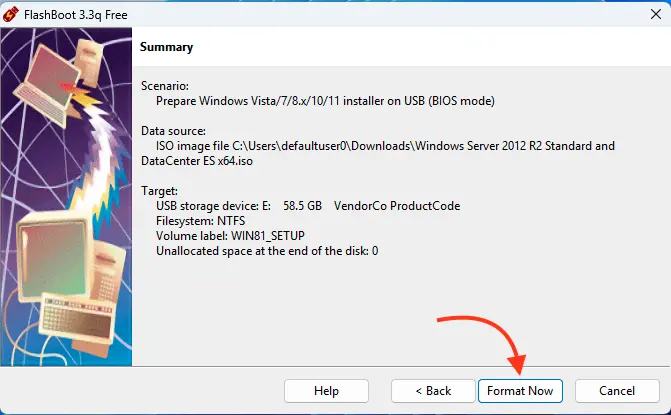Click the Summary heading

point(166,47)
